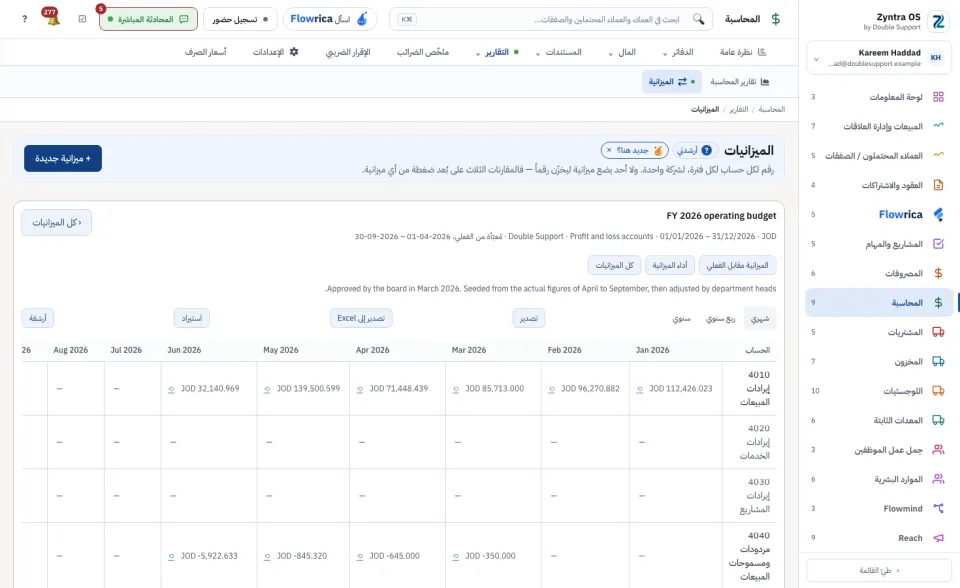Select the JOD 96,270.882 Feb cell
960x588 pixels.
pos(585,389)
